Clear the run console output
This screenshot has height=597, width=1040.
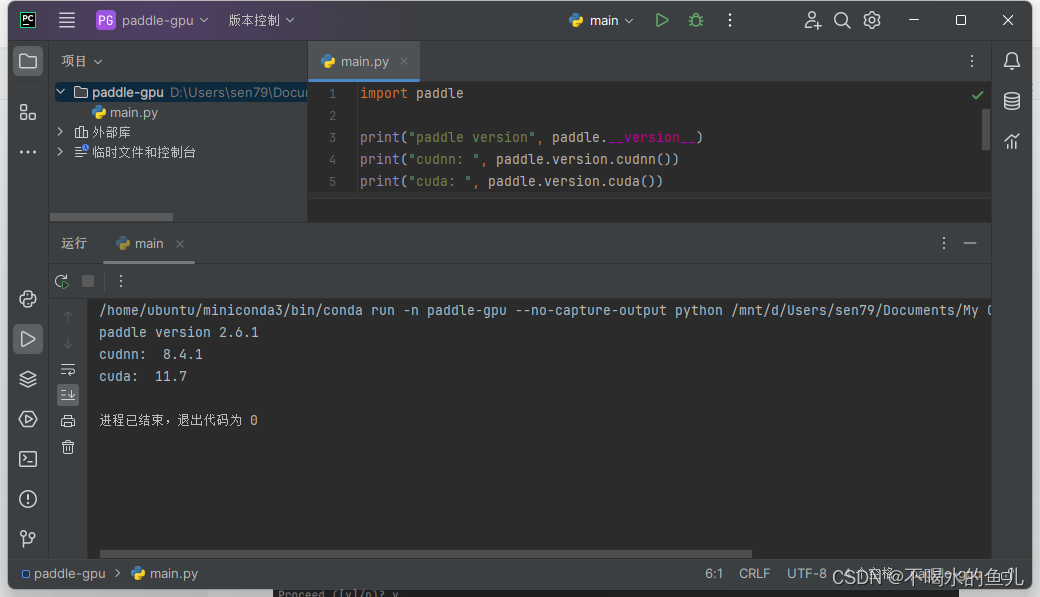(68, 446)
